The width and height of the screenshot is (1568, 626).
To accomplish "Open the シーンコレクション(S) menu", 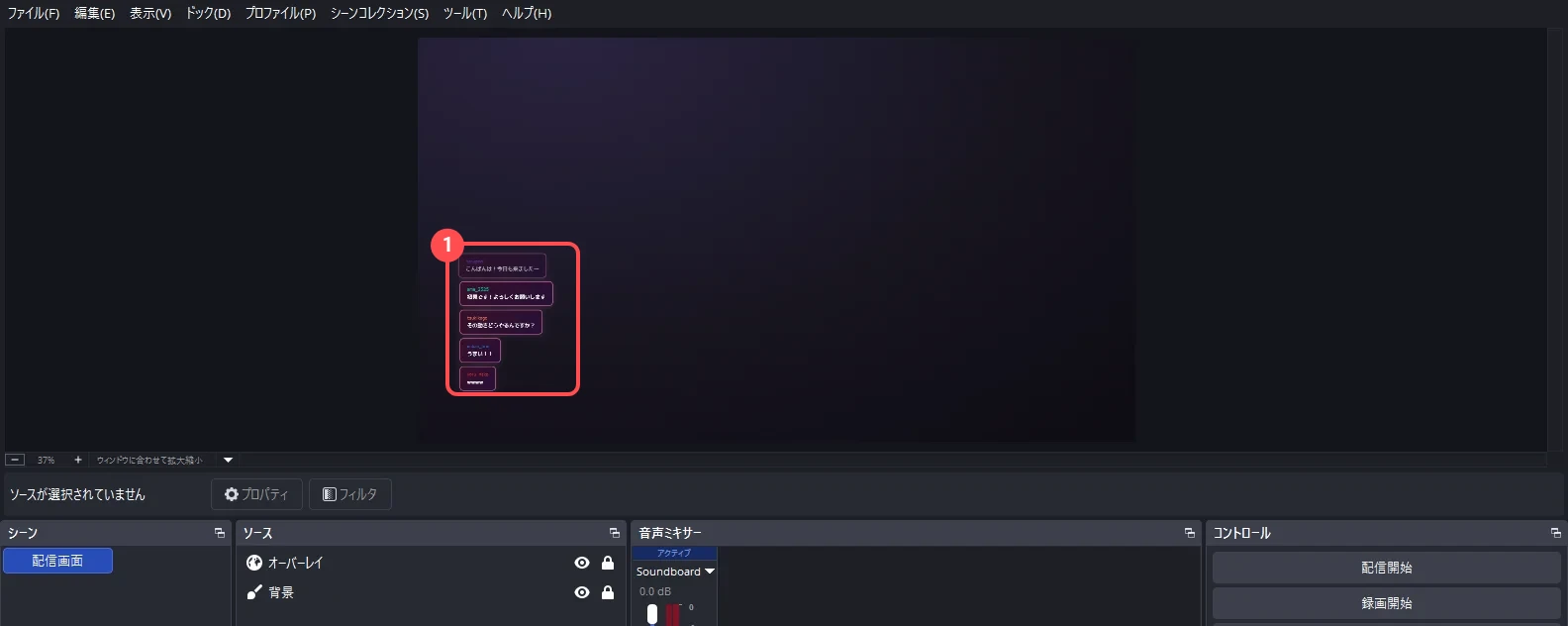I will pos(379,13).
